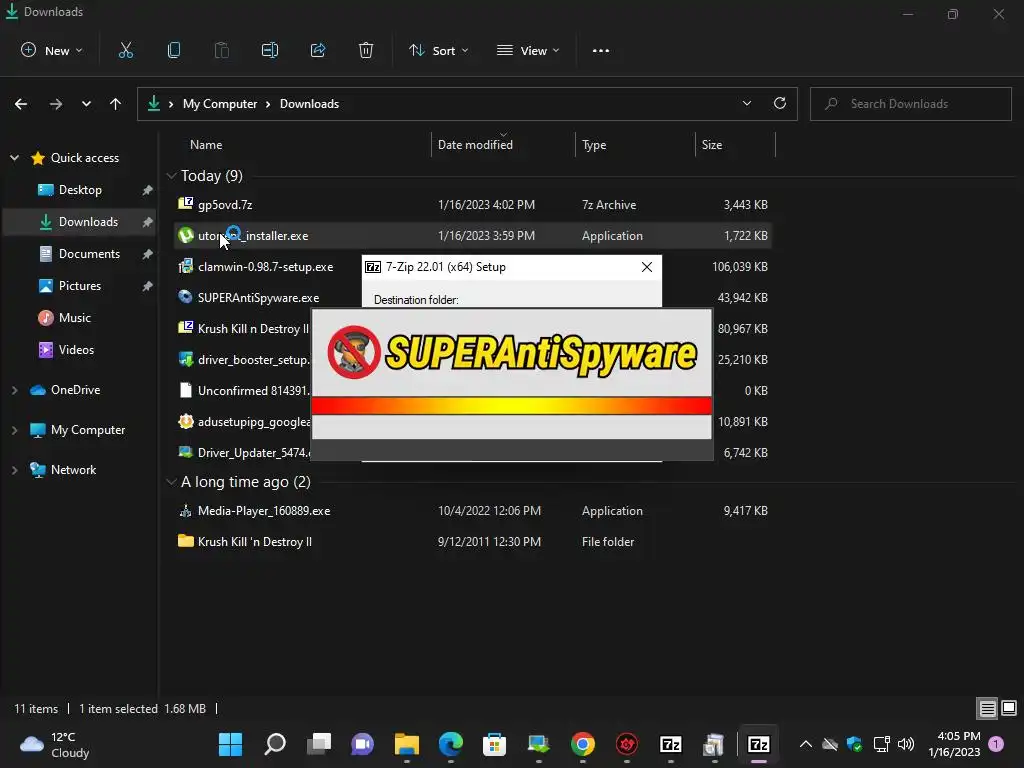Click the active 7z setup taskbar icon
The height and width of the screenshot is (768, 1024).
(758, 744)
